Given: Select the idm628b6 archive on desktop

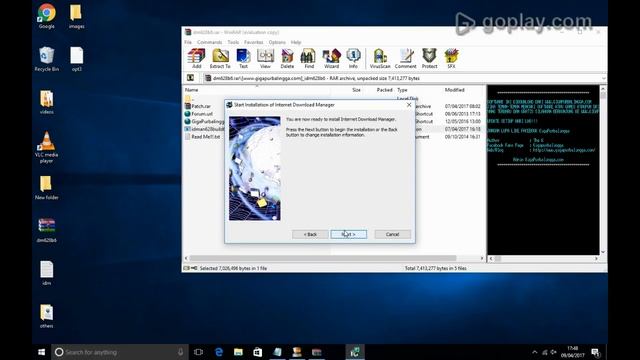Looking at the screenshot, I should 47,231.
